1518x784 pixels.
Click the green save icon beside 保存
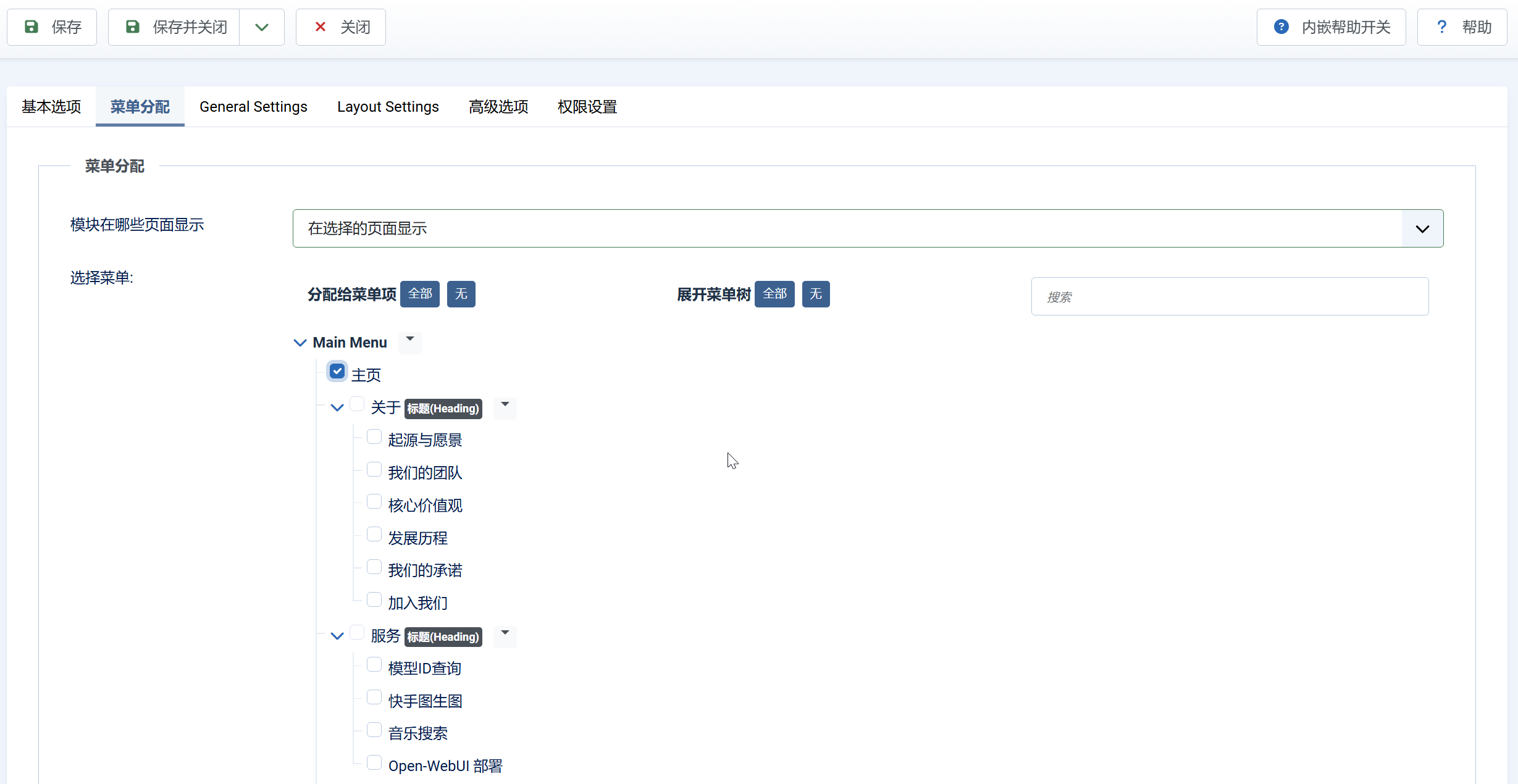pyautogui.click(x=31, y=27)
